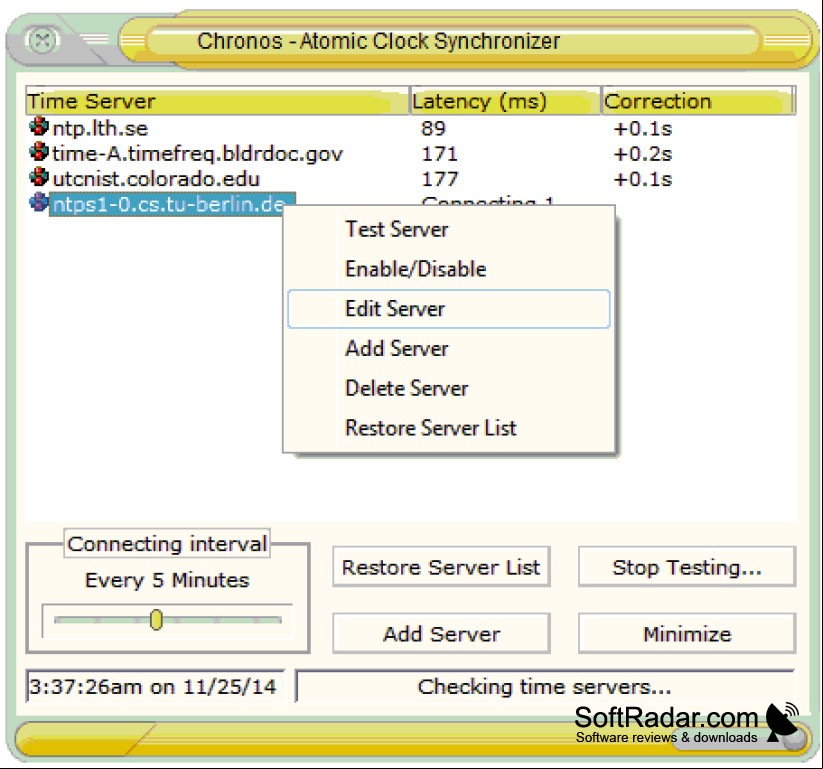Click the Checking time servers... status field

click(x=545, y=686)
